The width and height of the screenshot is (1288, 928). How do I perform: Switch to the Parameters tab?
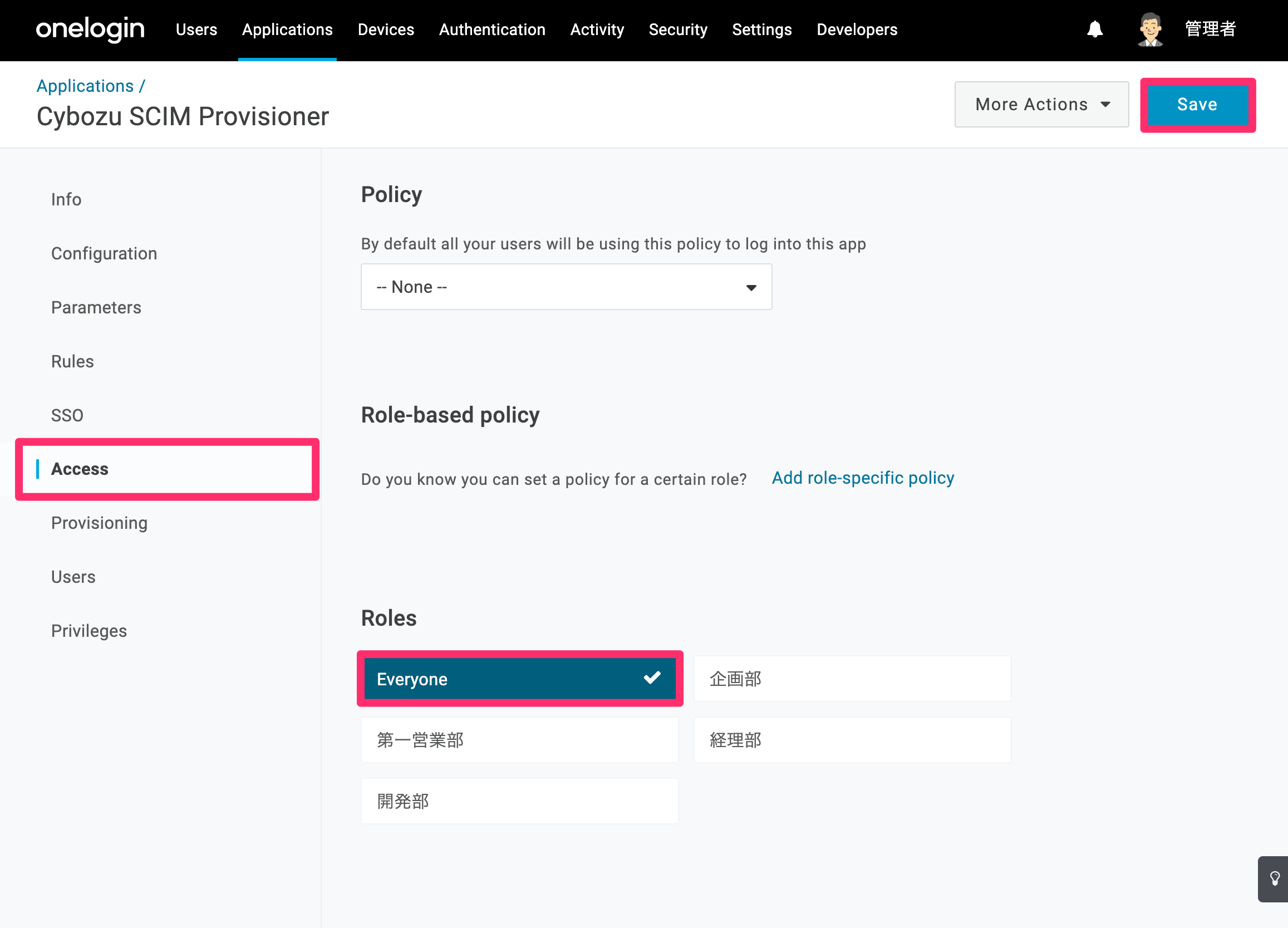[x=96, y=307]
